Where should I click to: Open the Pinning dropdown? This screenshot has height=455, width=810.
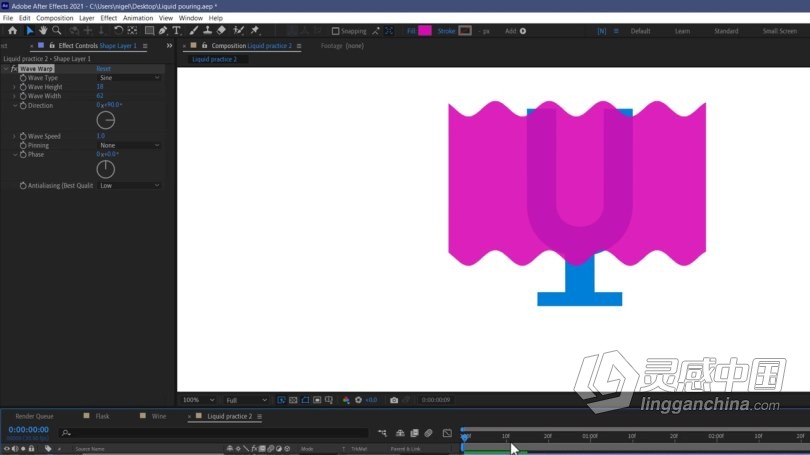[x=129, y=145]
